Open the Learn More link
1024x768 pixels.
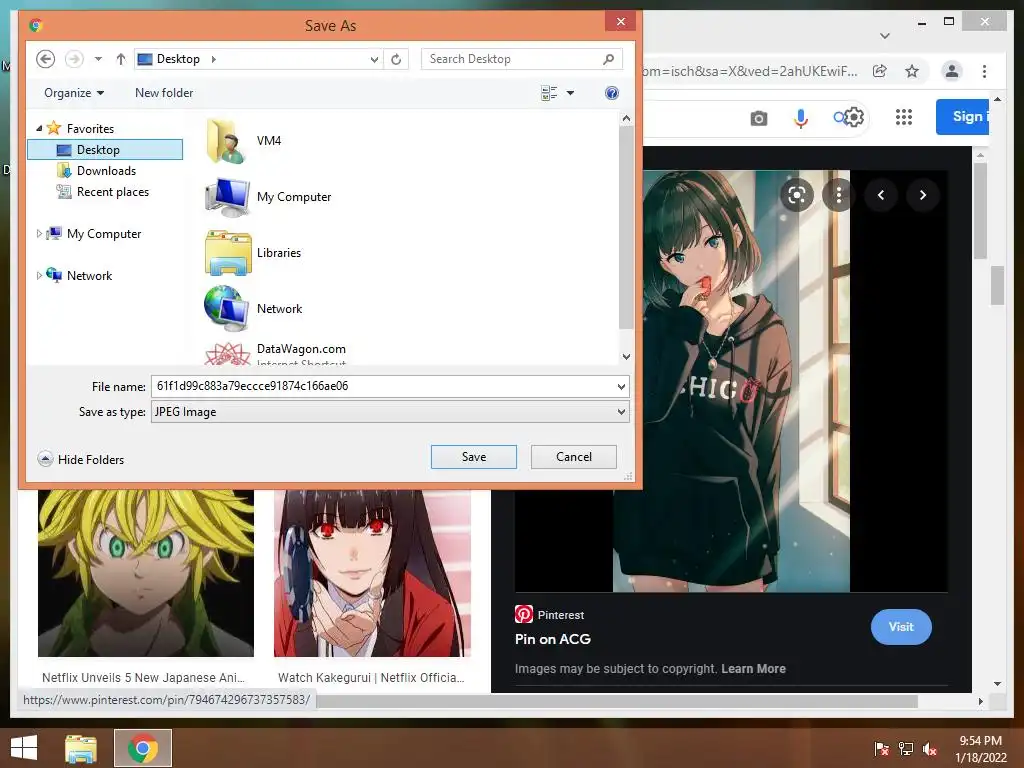753,669
